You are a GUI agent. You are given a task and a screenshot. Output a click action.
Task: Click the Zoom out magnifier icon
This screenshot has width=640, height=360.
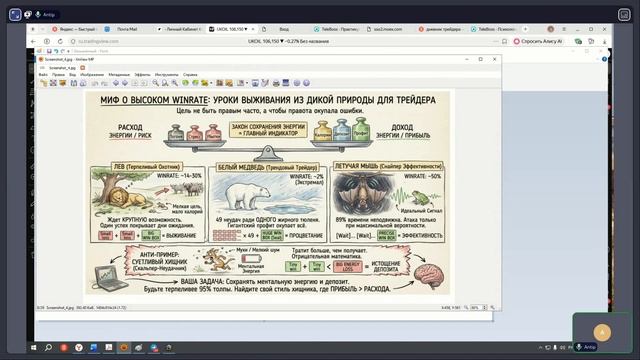165,83
